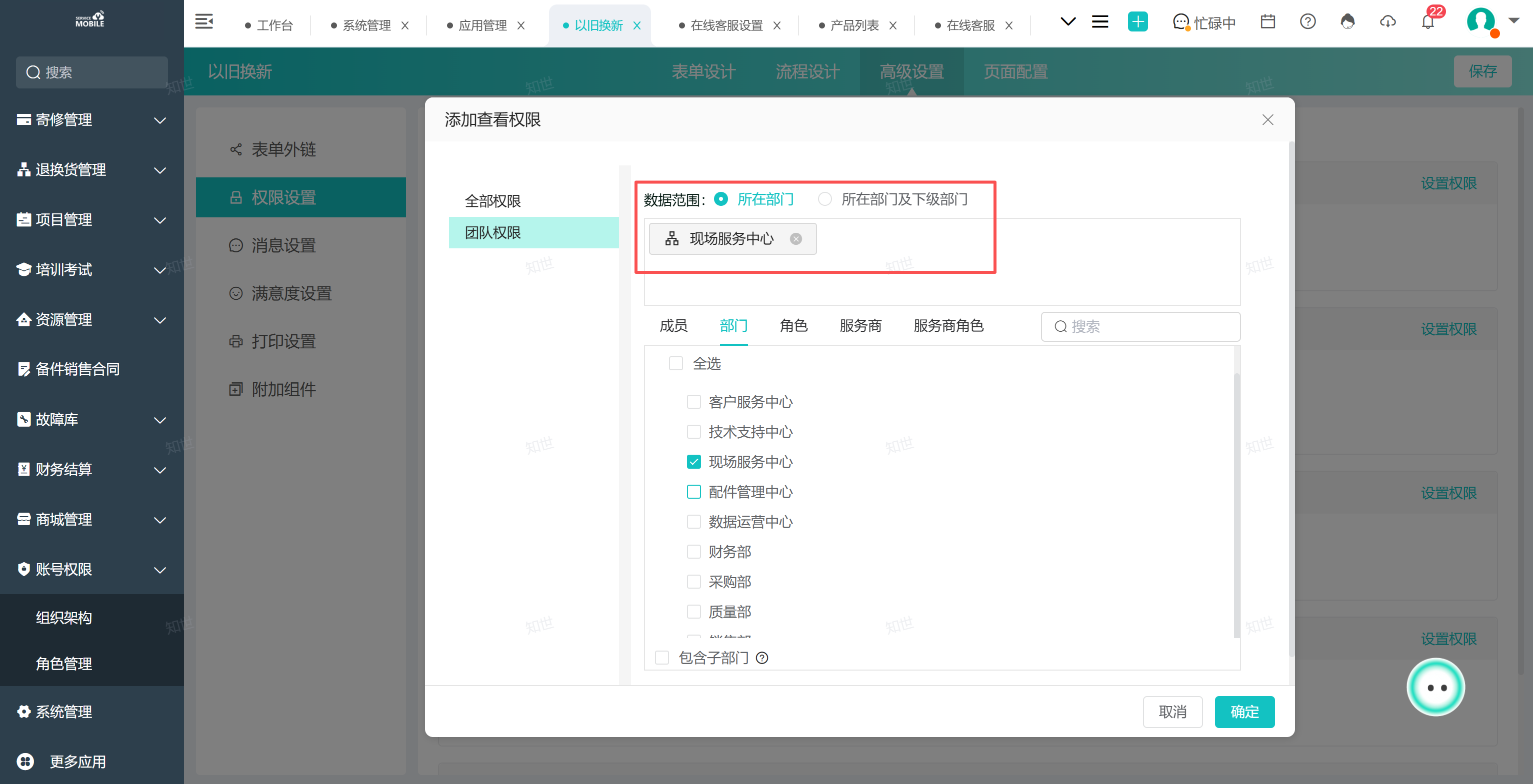Check 质量部 department
This screenshot has width=1533, height=784.
tap(693, 612)
